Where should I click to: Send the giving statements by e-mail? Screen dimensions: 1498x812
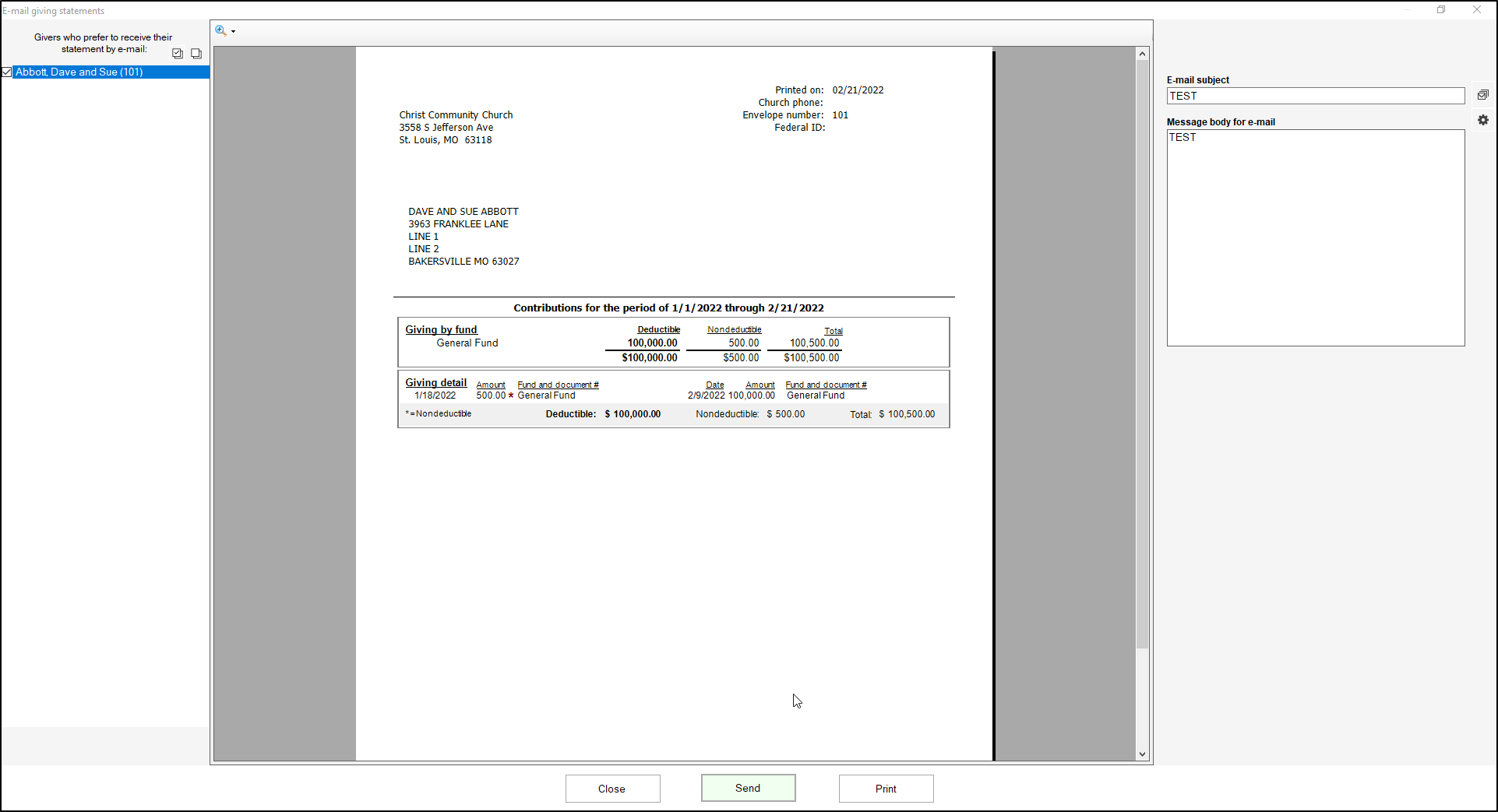[748, 788]
